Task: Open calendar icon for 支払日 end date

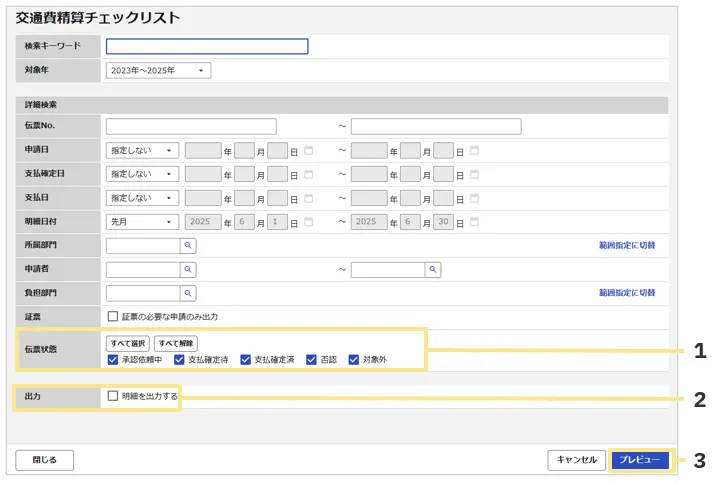Action: (x=474, y=198)
